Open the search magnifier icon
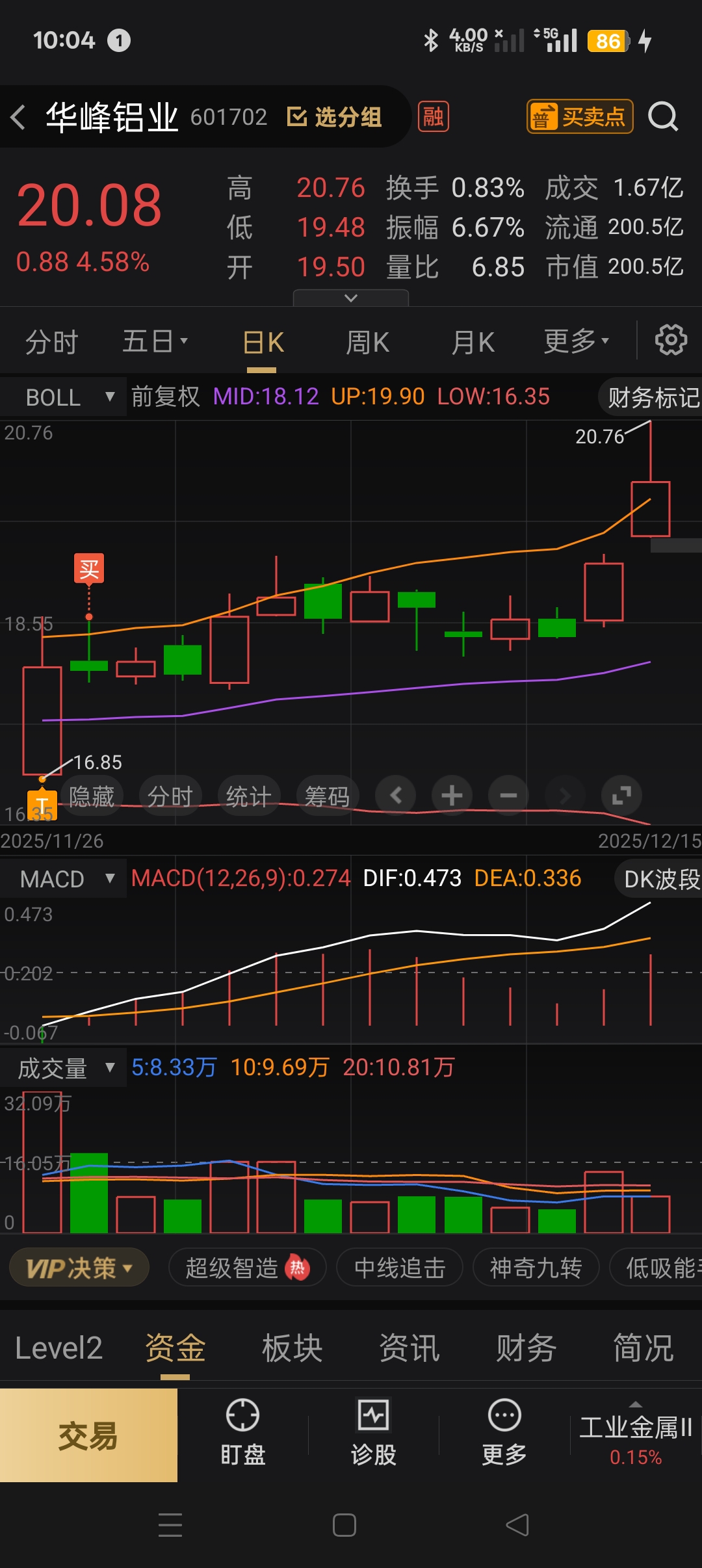 [663, 117]
